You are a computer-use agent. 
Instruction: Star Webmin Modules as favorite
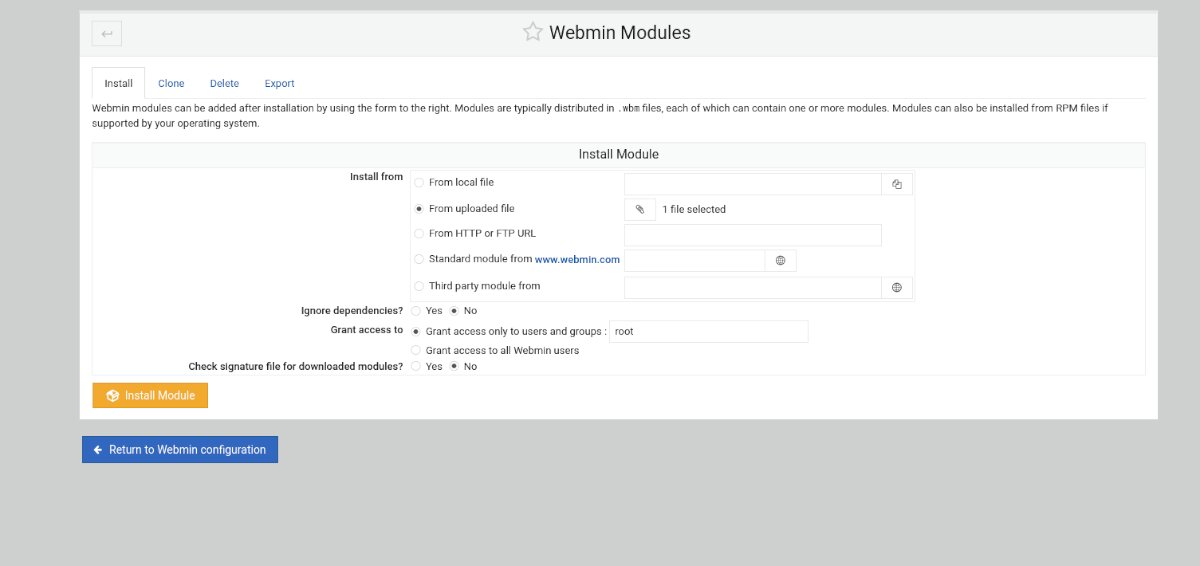point(532,32)
